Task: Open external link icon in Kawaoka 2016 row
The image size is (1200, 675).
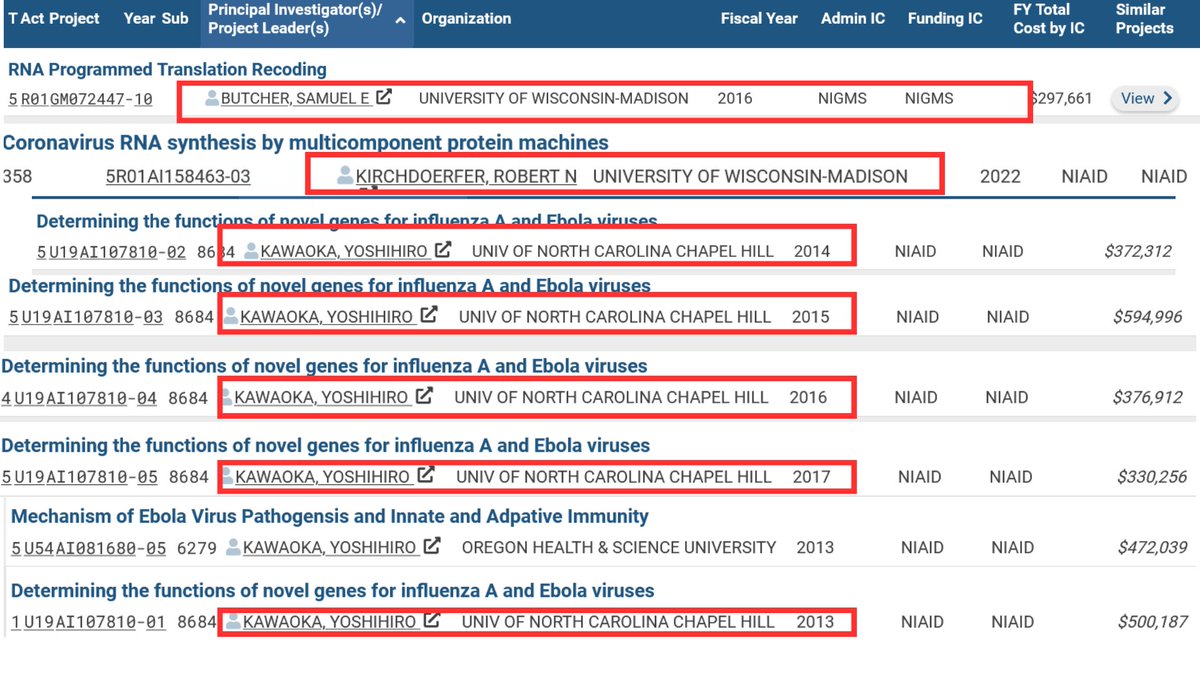Action: (x=424, y=397)
